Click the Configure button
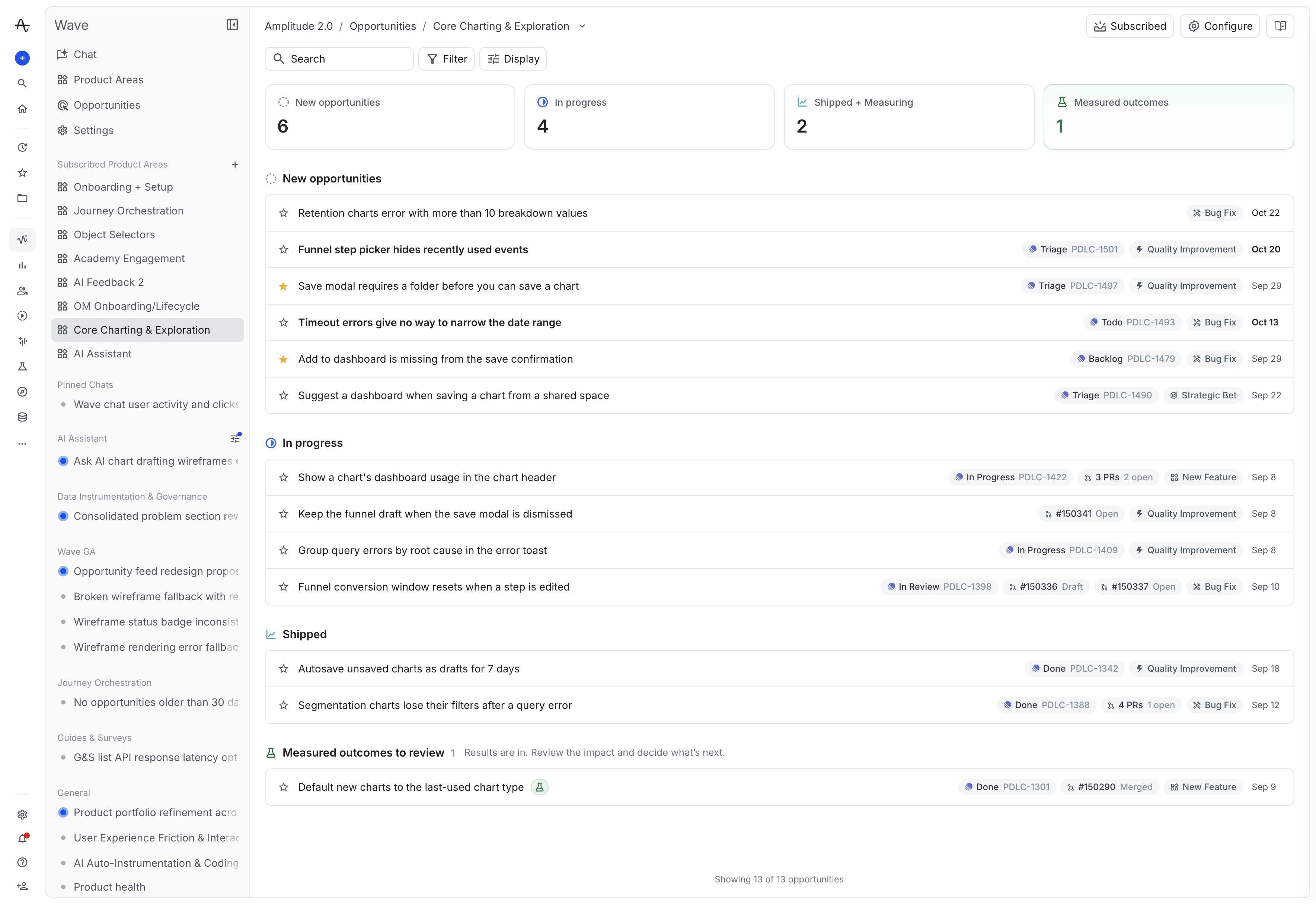This screenshot has width=1316, height=904. click(1220, 26)
